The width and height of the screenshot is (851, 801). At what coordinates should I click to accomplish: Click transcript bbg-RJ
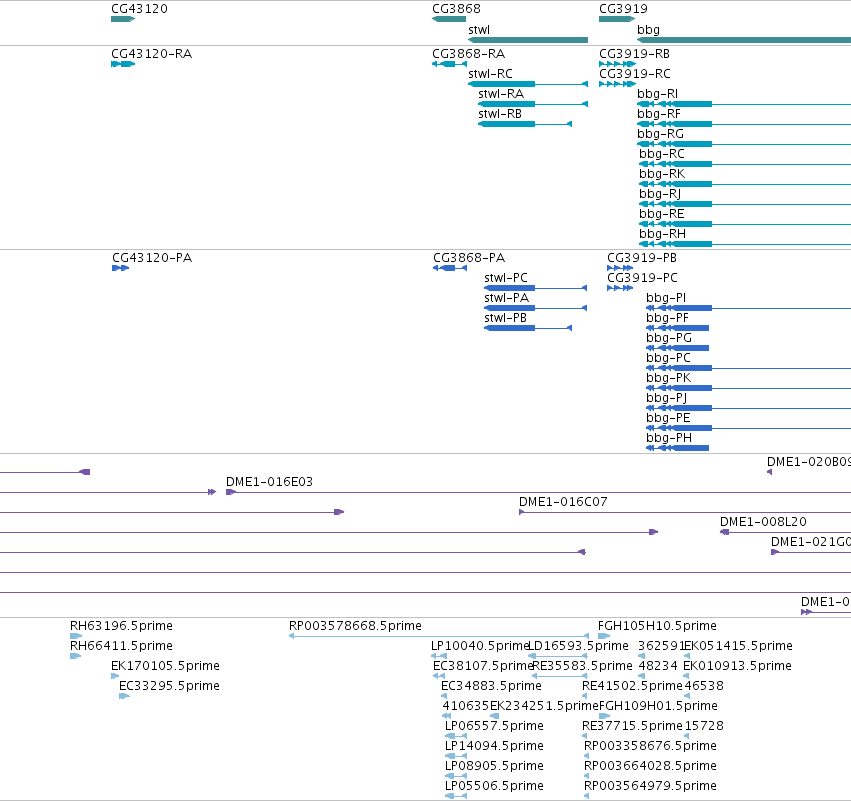[x=659, y=194]
